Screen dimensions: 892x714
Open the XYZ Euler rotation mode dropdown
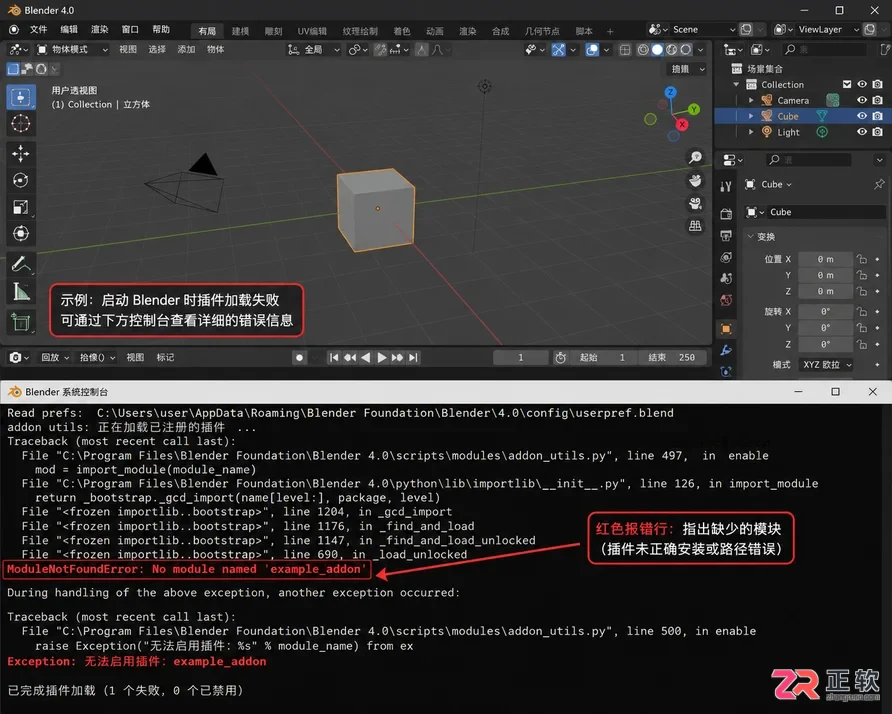click(x=826, y=365)
